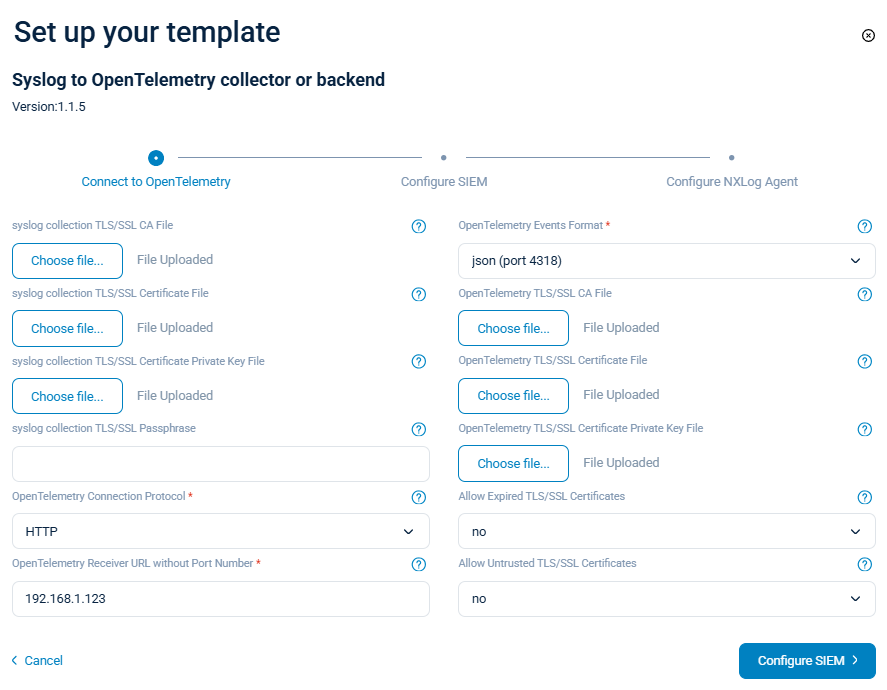Cancel the template setup

pos(37,661)
